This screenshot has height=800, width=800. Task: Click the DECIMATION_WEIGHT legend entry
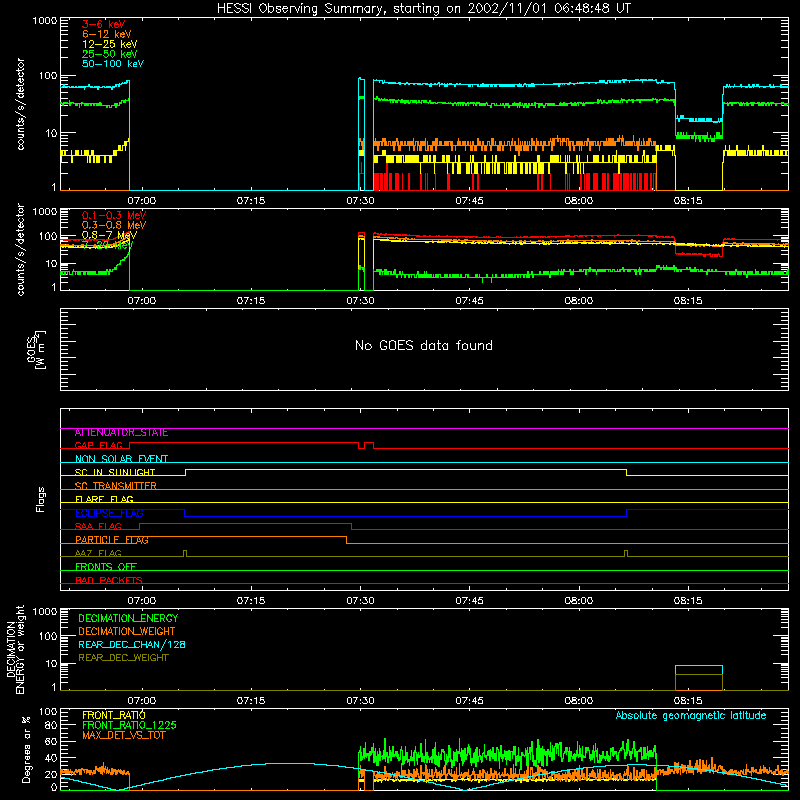pyautogui.click(x=127, y=632)
